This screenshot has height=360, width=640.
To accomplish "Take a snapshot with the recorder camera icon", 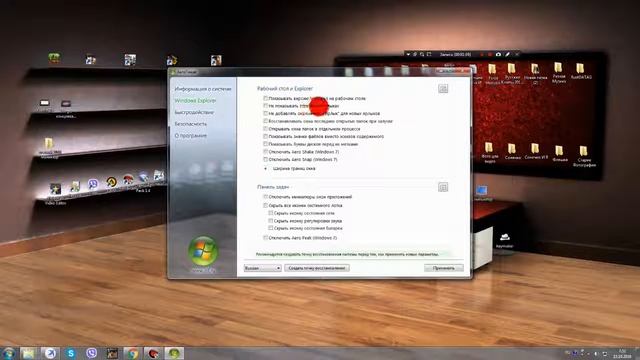I will 498,54.
